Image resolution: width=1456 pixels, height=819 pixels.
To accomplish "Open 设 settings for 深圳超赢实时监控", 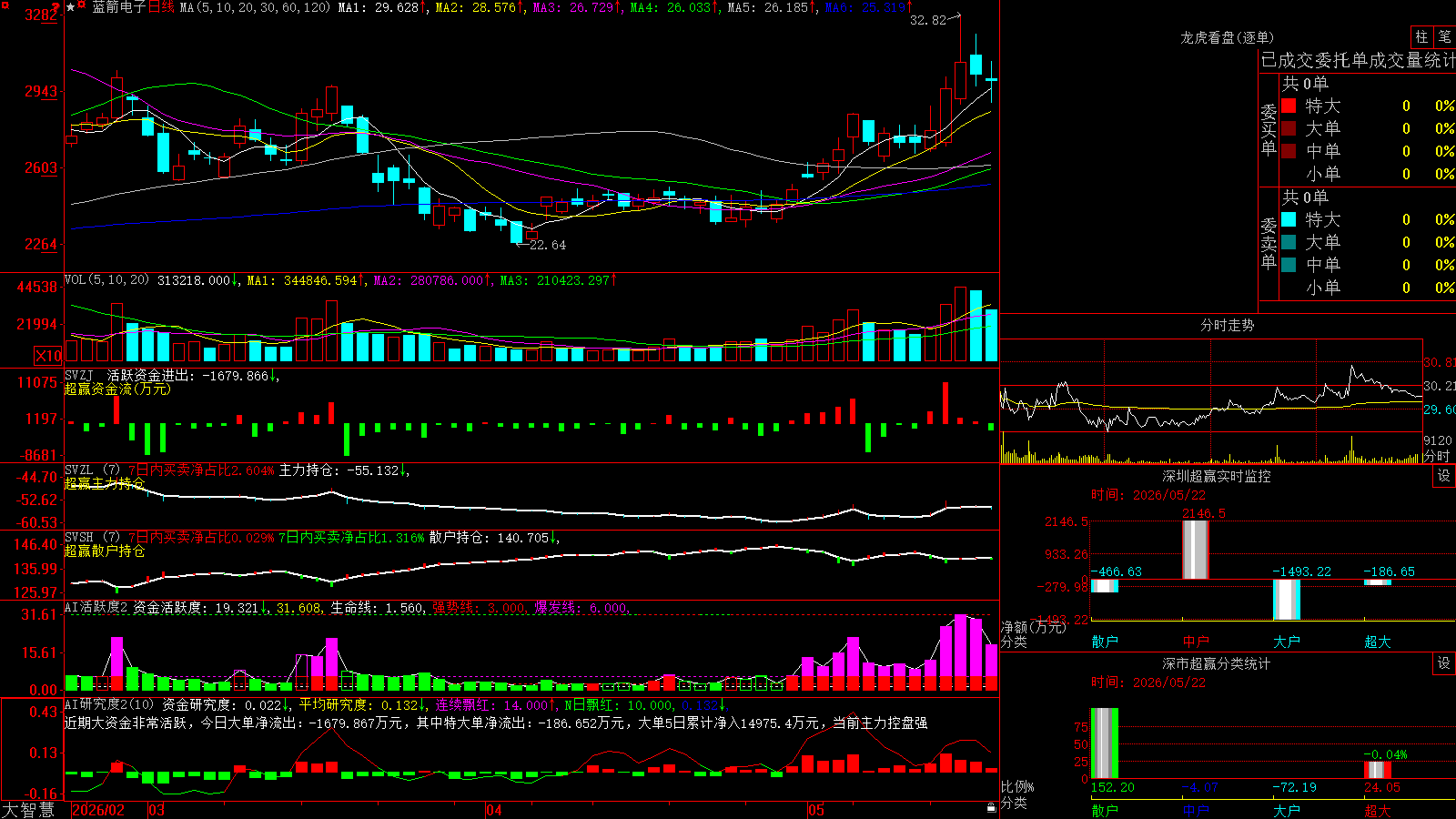I will 1444,476.
